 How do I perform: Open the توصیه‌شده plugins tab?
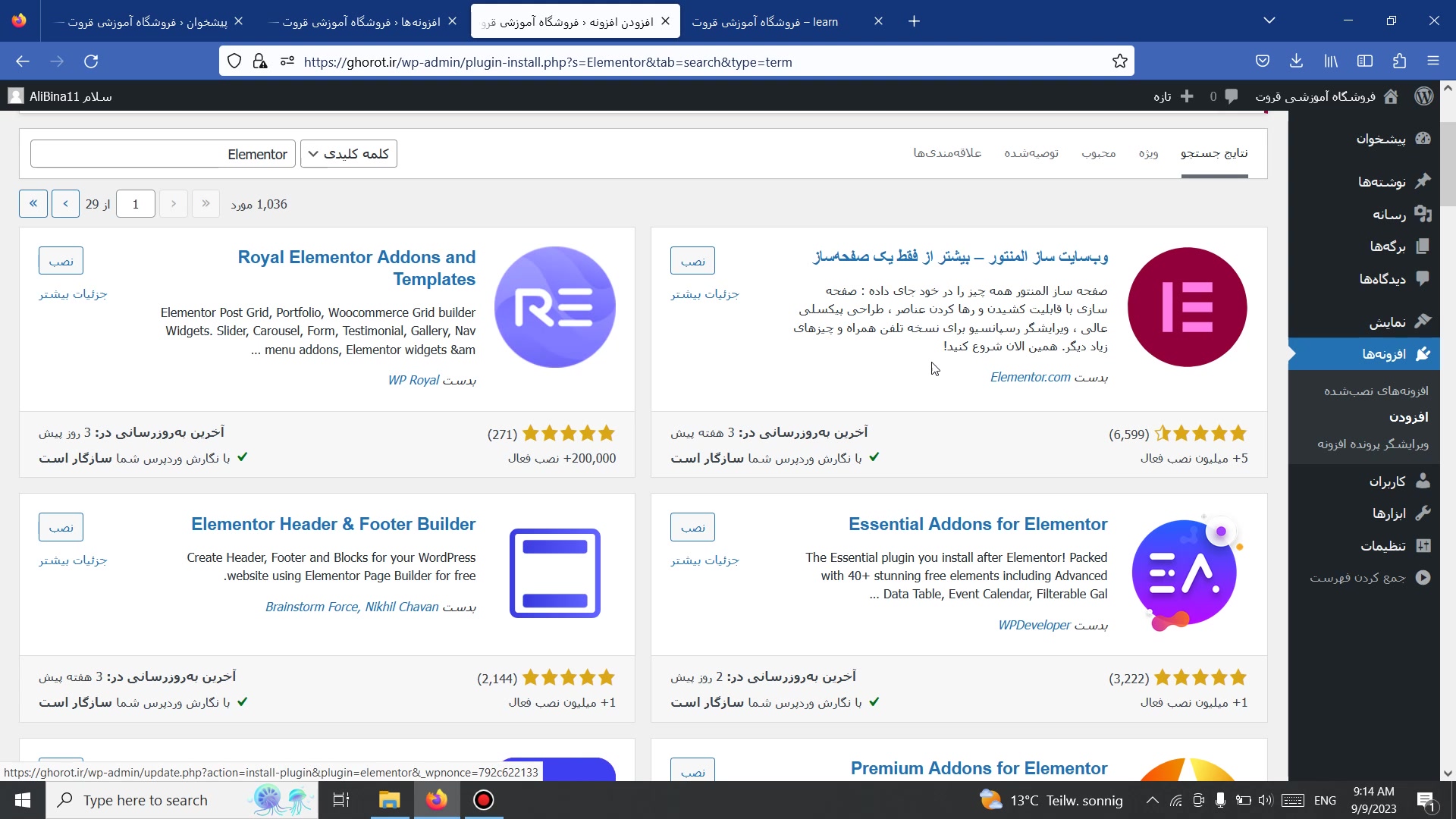[x=1031, y=153]
